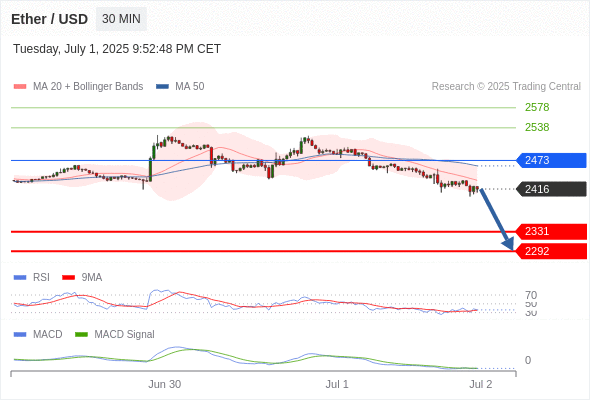590x400 pixels.
Task: Click the RSI blue legend swatch
Action: pos(20,278)
